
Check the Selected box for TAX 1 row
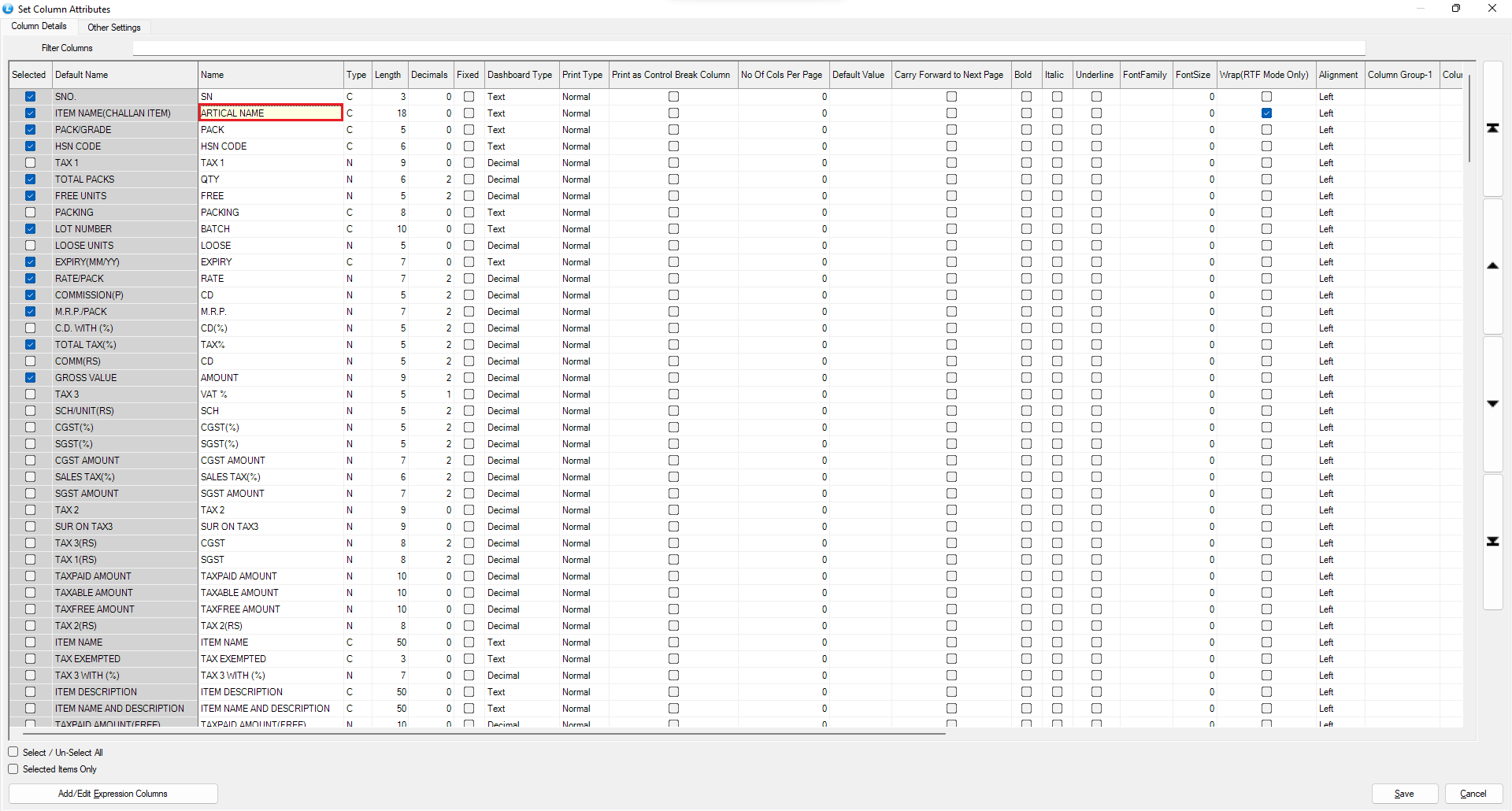pos(30,163)
